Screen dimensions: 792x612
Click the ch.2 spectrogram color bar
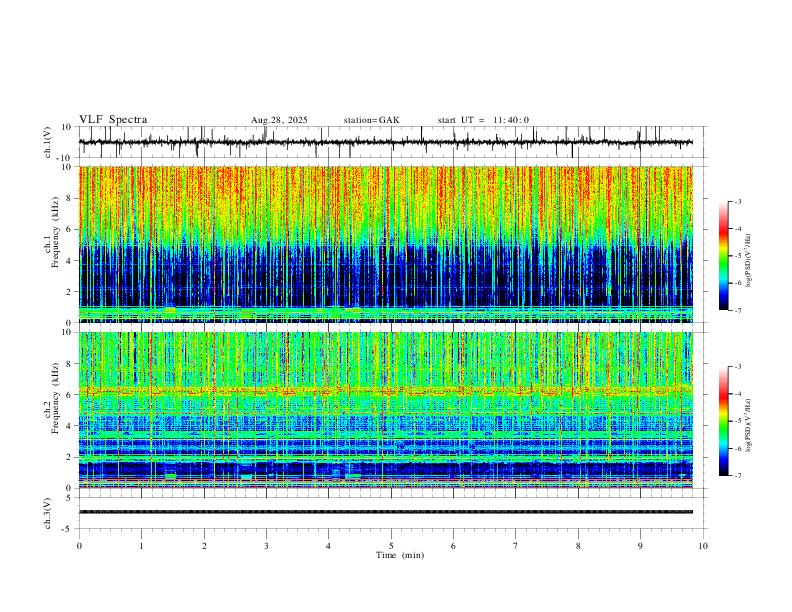click(723, 421)
